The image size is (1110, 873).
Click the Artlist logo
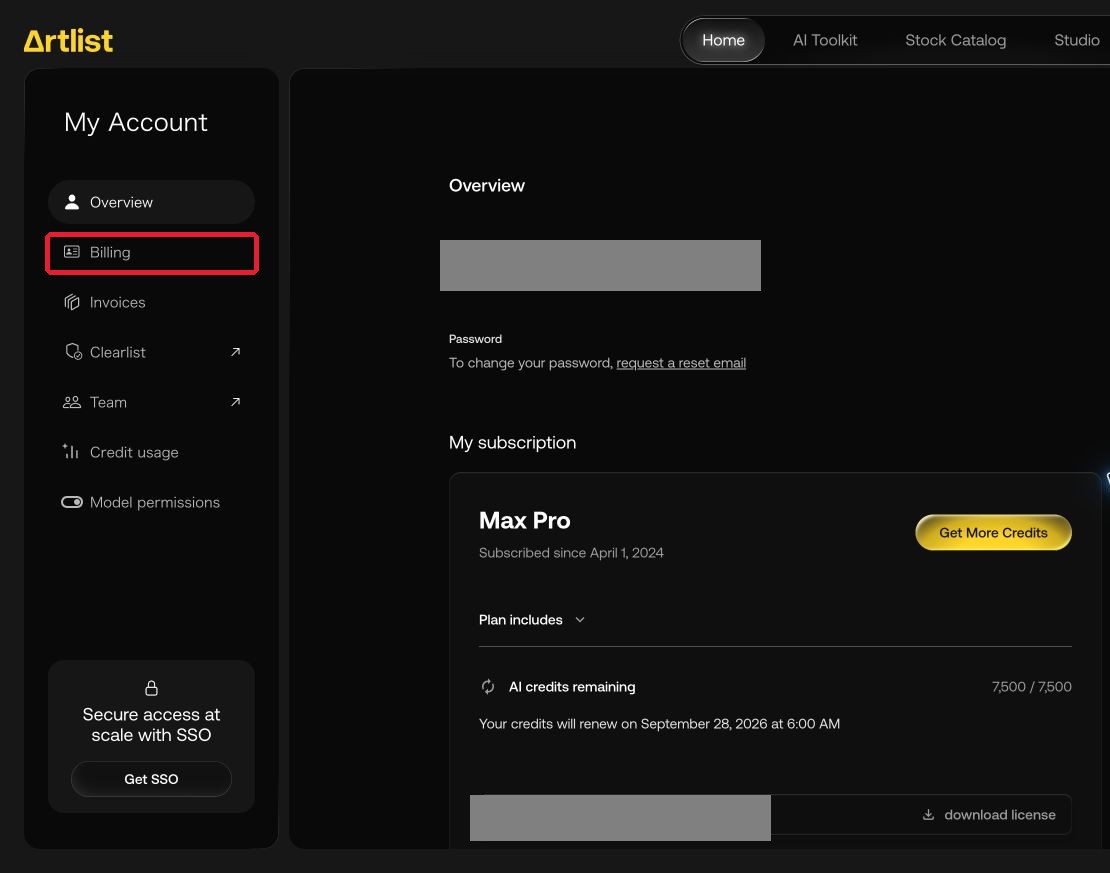[68, 41]
